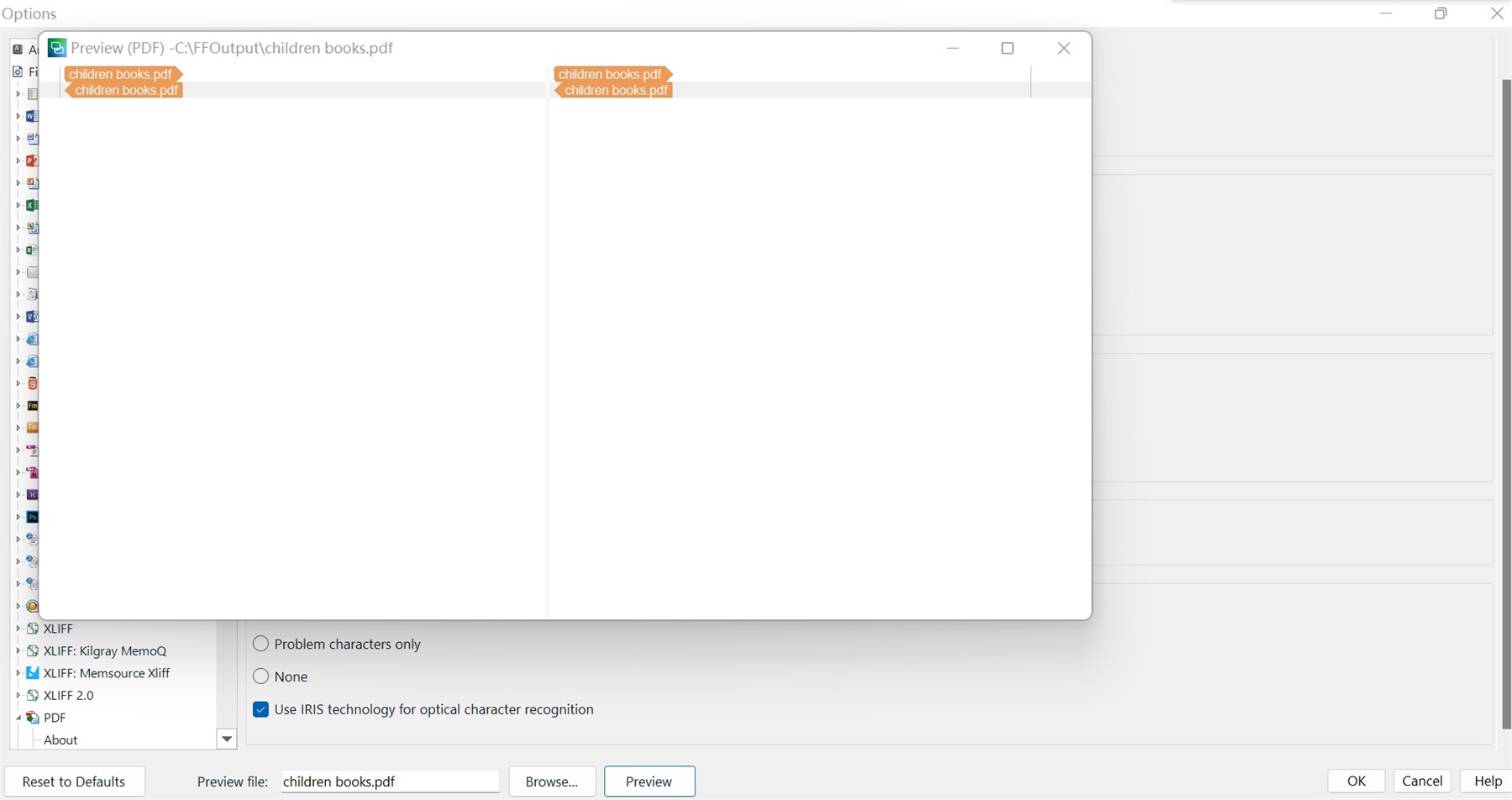Click closing children books.pdf tag in right pane
This screenshot has height=800, width=1512.
613,90
